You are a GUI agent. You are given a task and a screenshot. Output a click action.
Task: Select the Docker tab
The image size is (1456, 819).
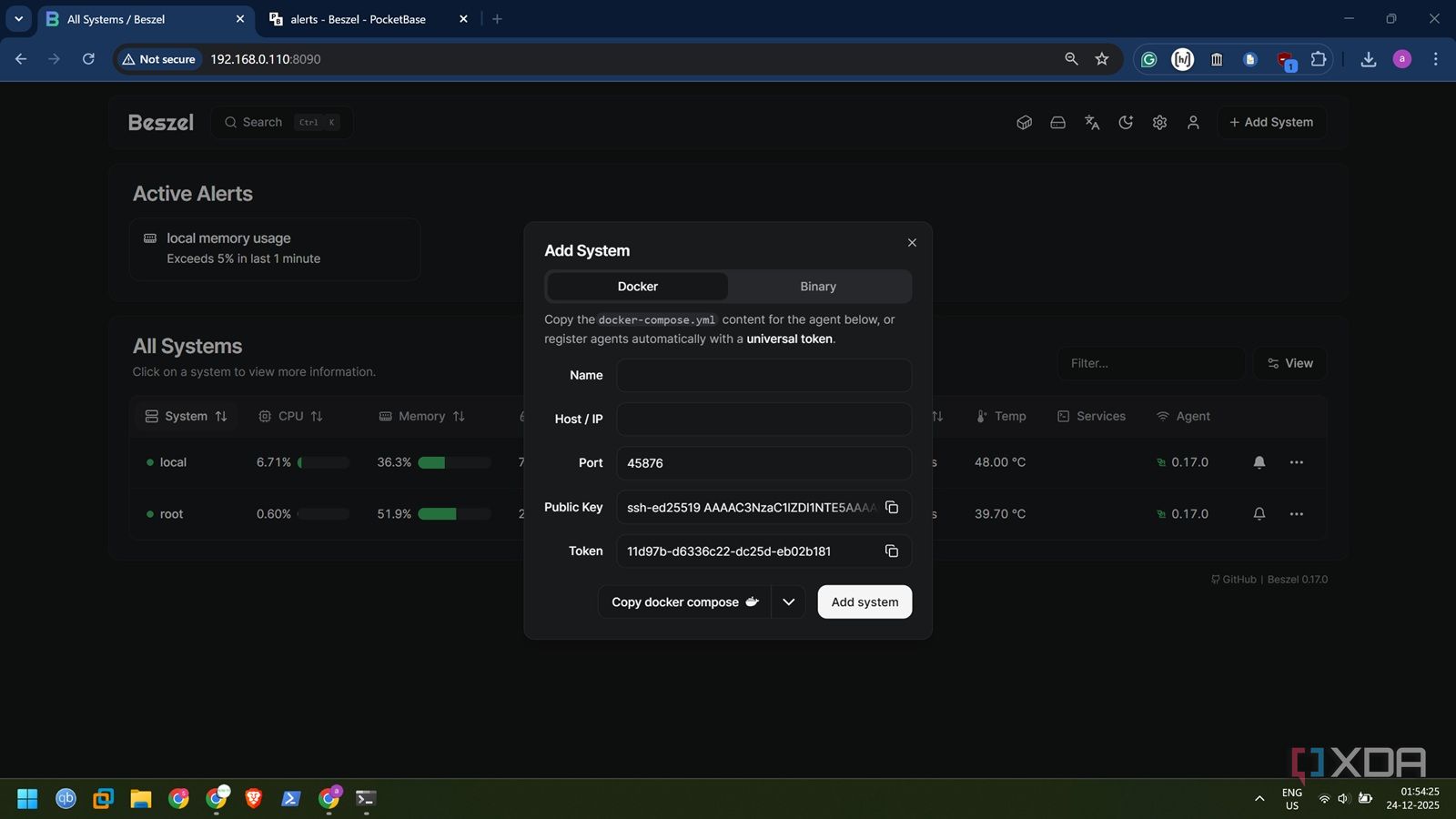coord(637,286)
